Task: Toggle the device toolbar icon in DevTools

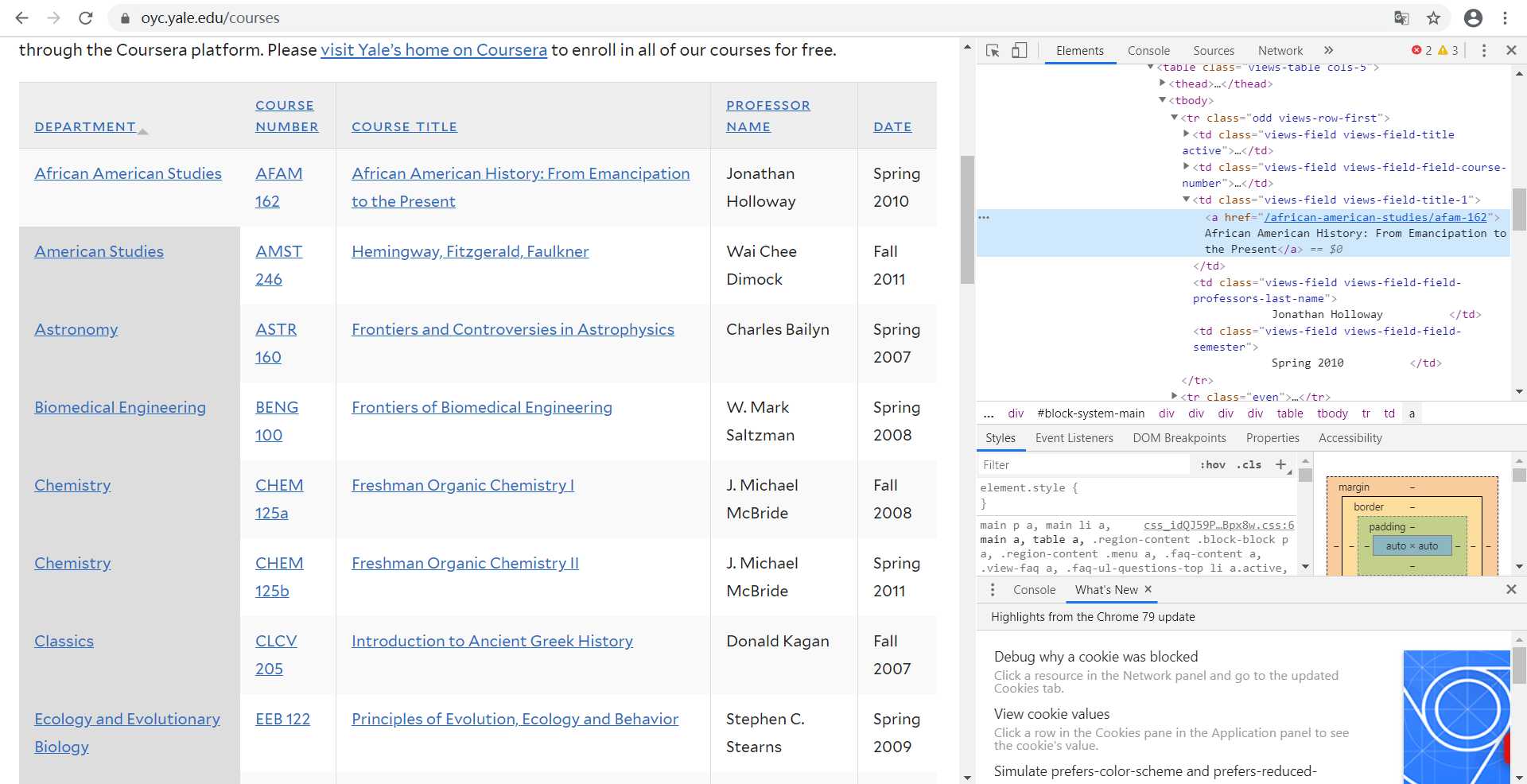Action: pos(1019,50)
